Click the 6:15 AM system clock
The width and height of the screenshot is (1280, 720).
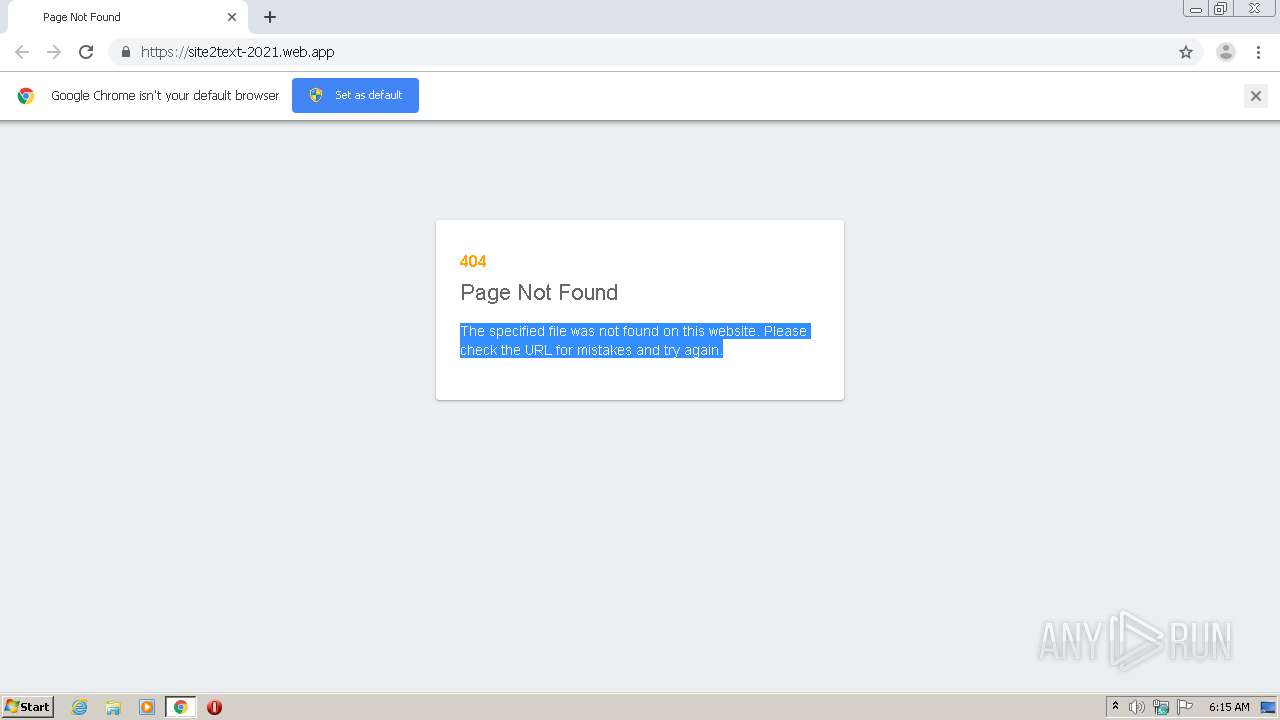click(1229, 707)
